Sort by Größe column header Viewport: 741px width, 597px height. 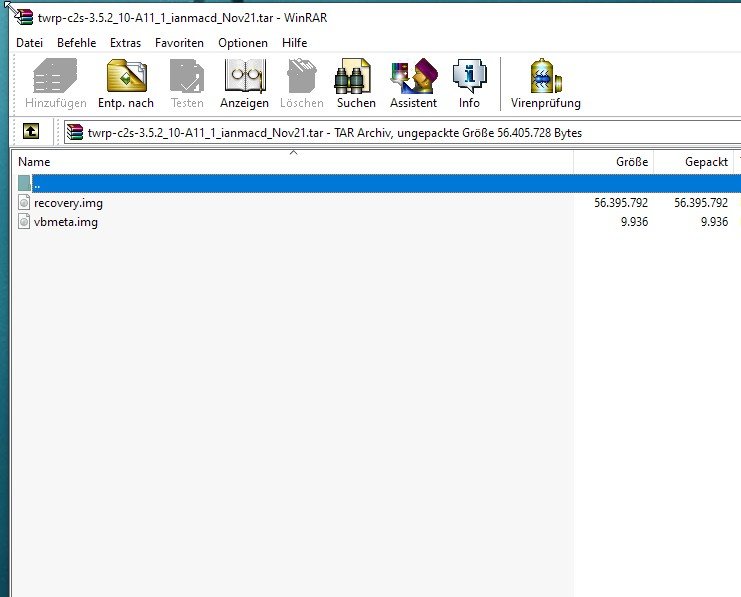coord(613,162)
